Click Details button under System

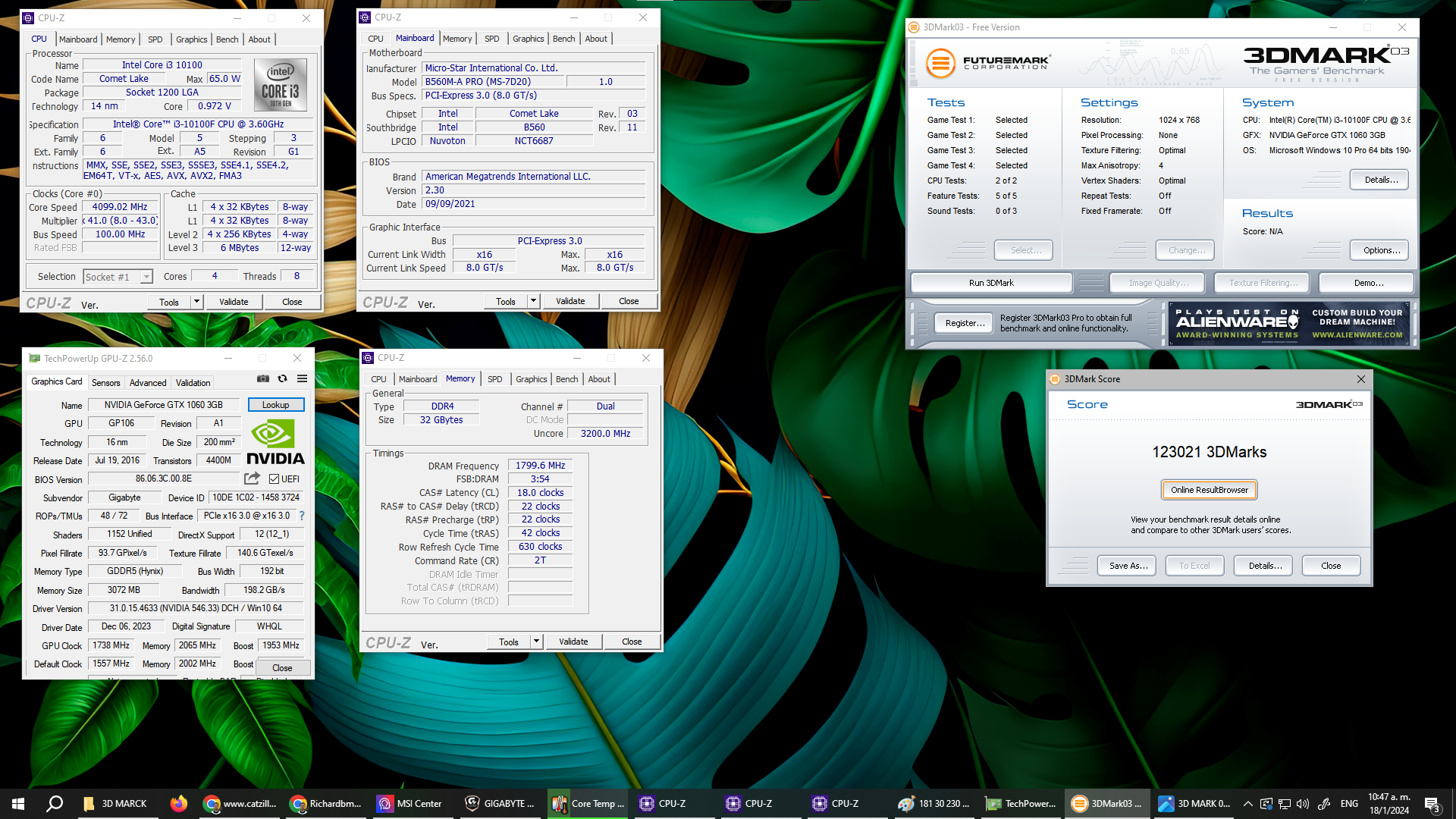1380,180
